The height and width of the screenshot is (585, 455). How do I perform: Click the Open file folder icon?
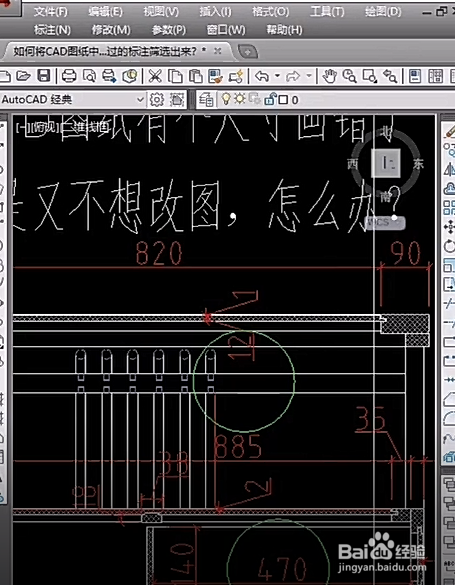(23, 76)
